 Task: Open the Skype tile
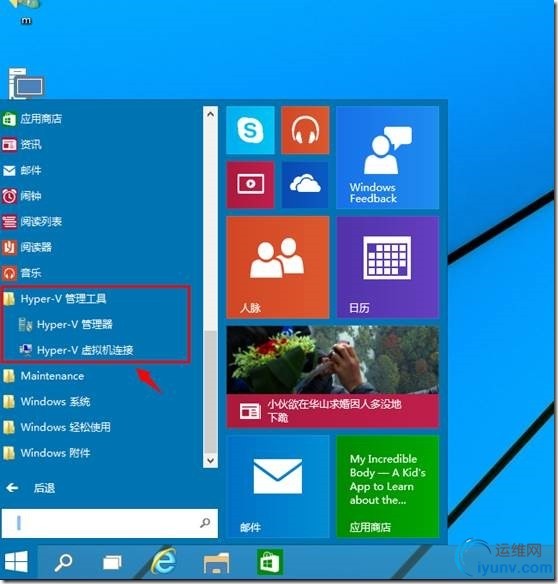coord(250,130)
